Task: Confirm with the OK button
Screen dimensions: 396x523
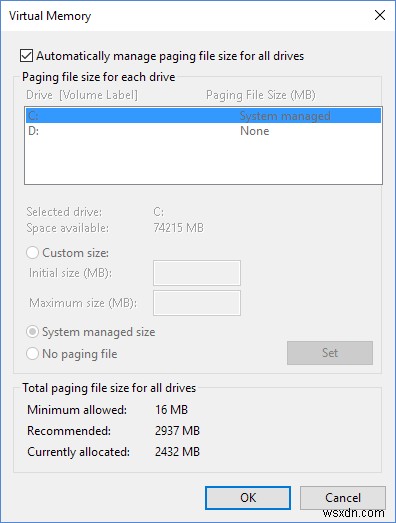Action: click(248, 498)
